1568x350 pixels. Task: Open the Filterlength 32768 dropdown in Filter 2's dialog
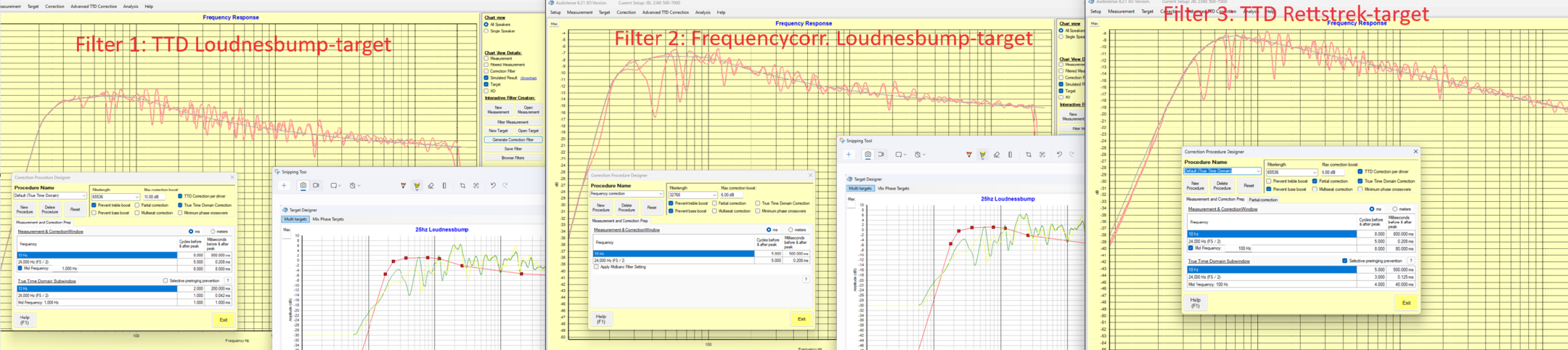713,195
